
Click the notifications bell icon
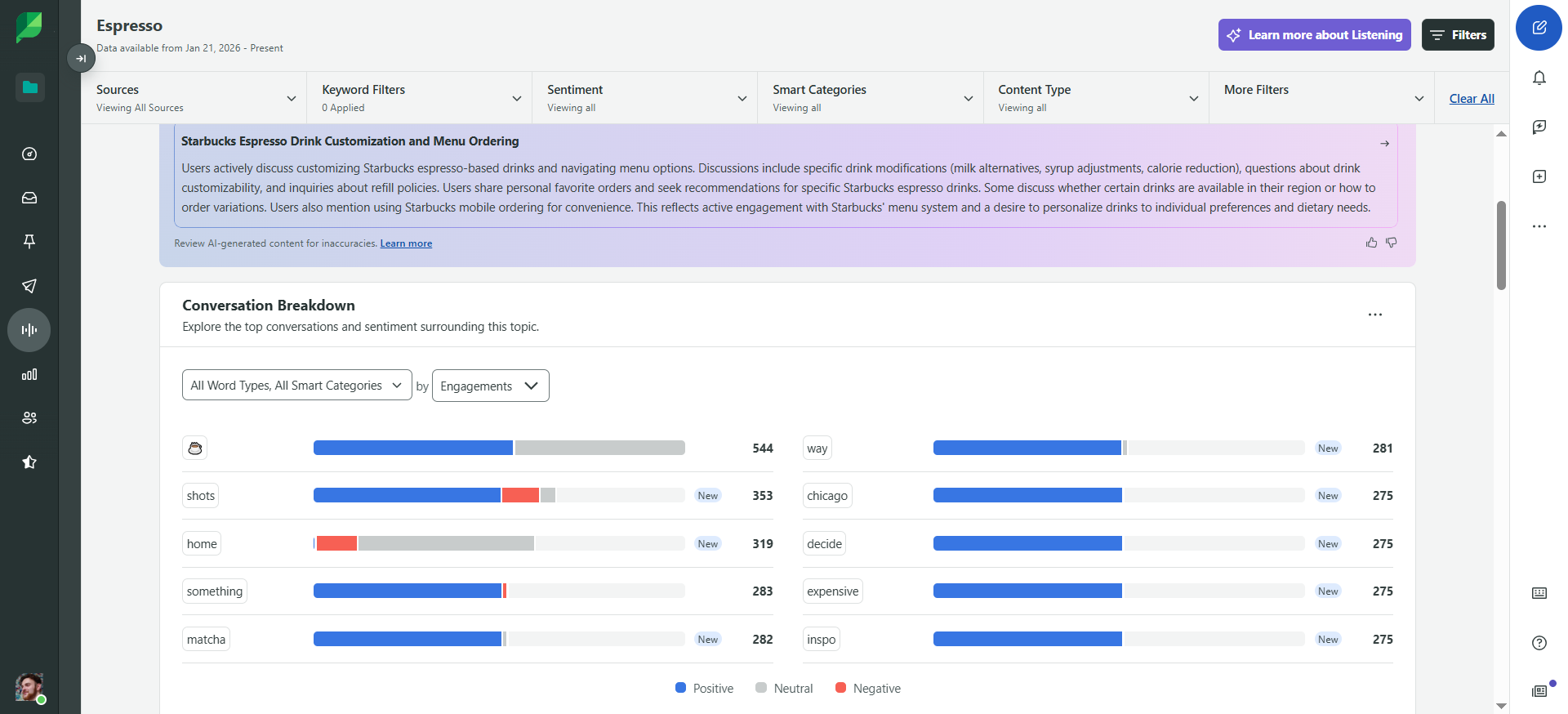tap(1539, 78)
